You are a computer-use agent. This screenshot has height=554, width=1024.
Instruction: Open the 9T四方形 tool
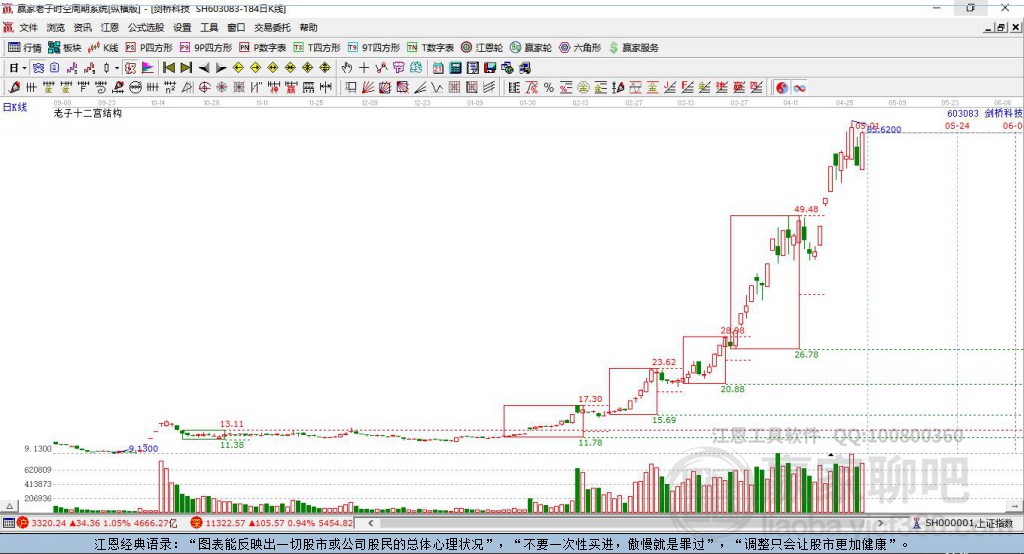point(374,48)
